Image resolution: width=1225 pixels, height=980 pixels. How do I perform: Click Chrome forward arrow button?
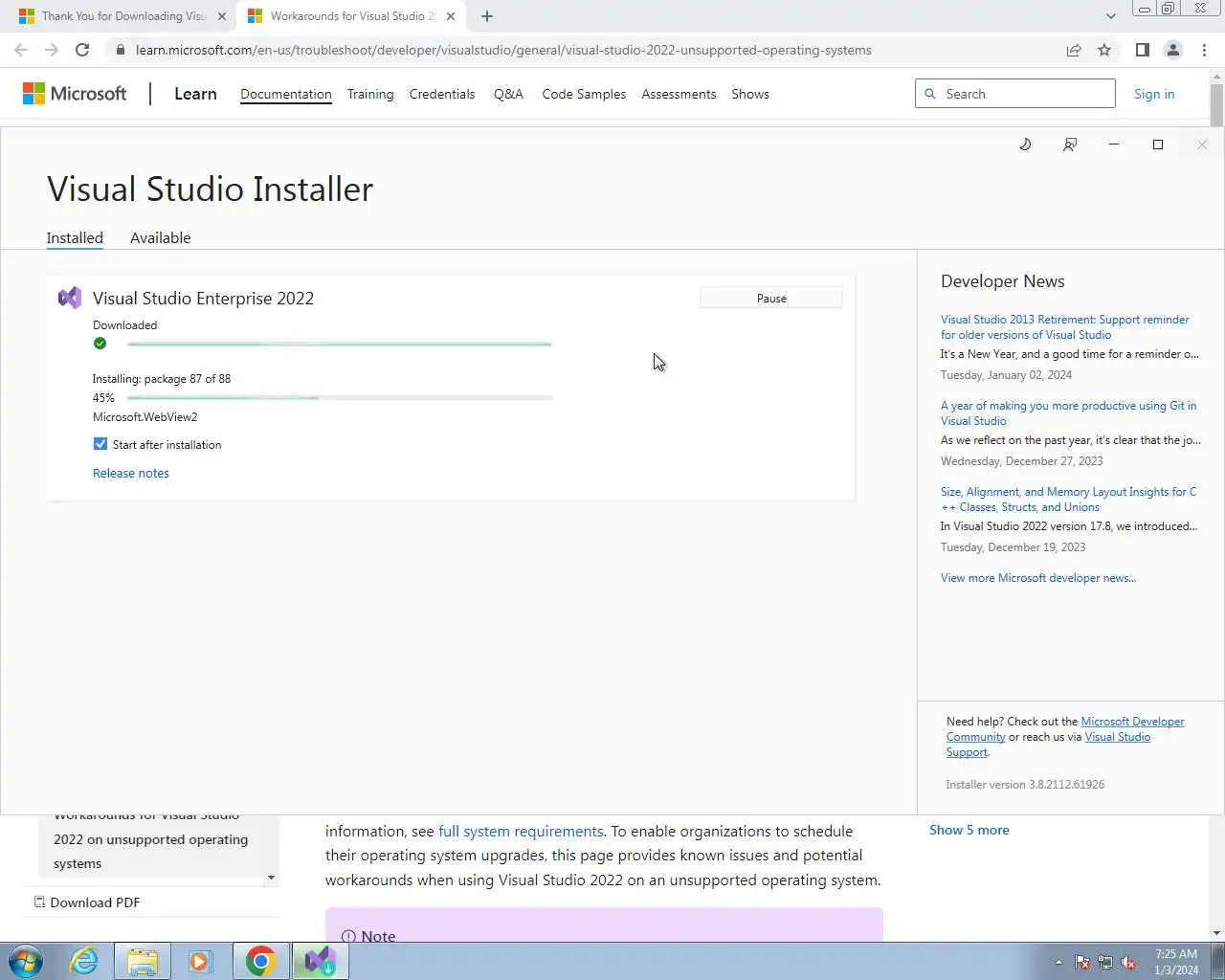[x=52, y=50]
